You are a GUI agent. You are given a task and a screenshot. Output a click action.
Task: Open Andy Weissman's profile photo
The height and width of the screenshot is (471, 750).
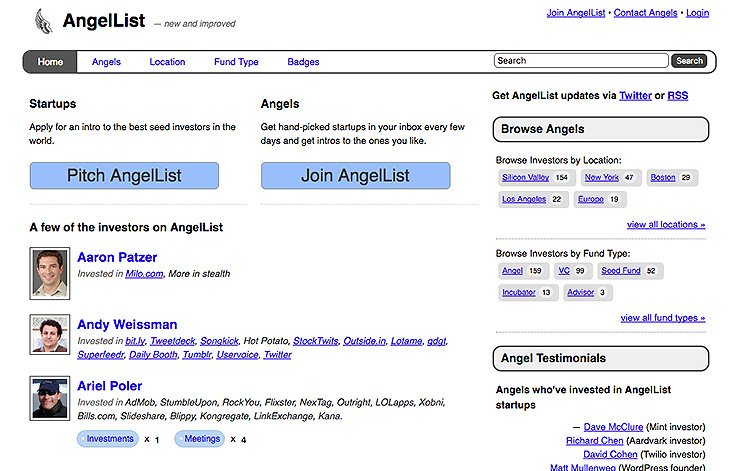tap(50, 334)
